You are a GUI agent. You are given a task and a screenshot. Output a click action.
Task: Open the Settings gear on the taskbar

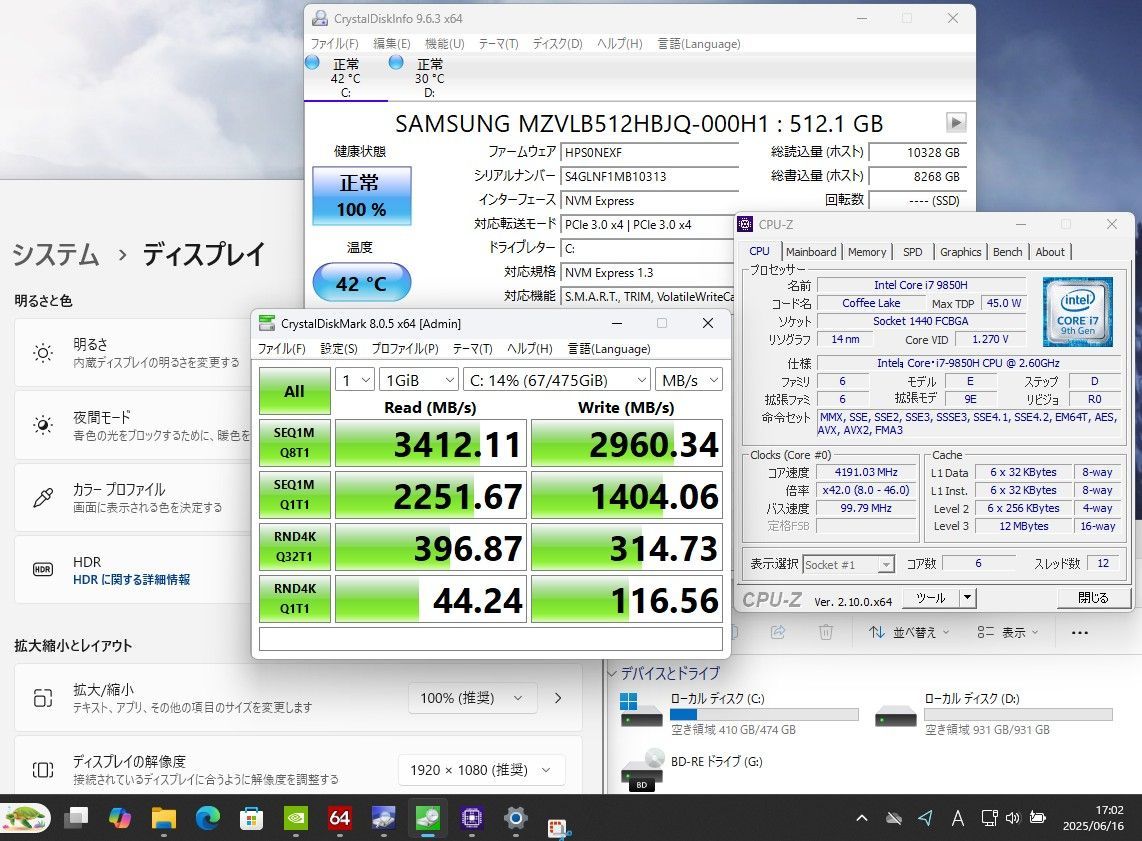(515, 818)
